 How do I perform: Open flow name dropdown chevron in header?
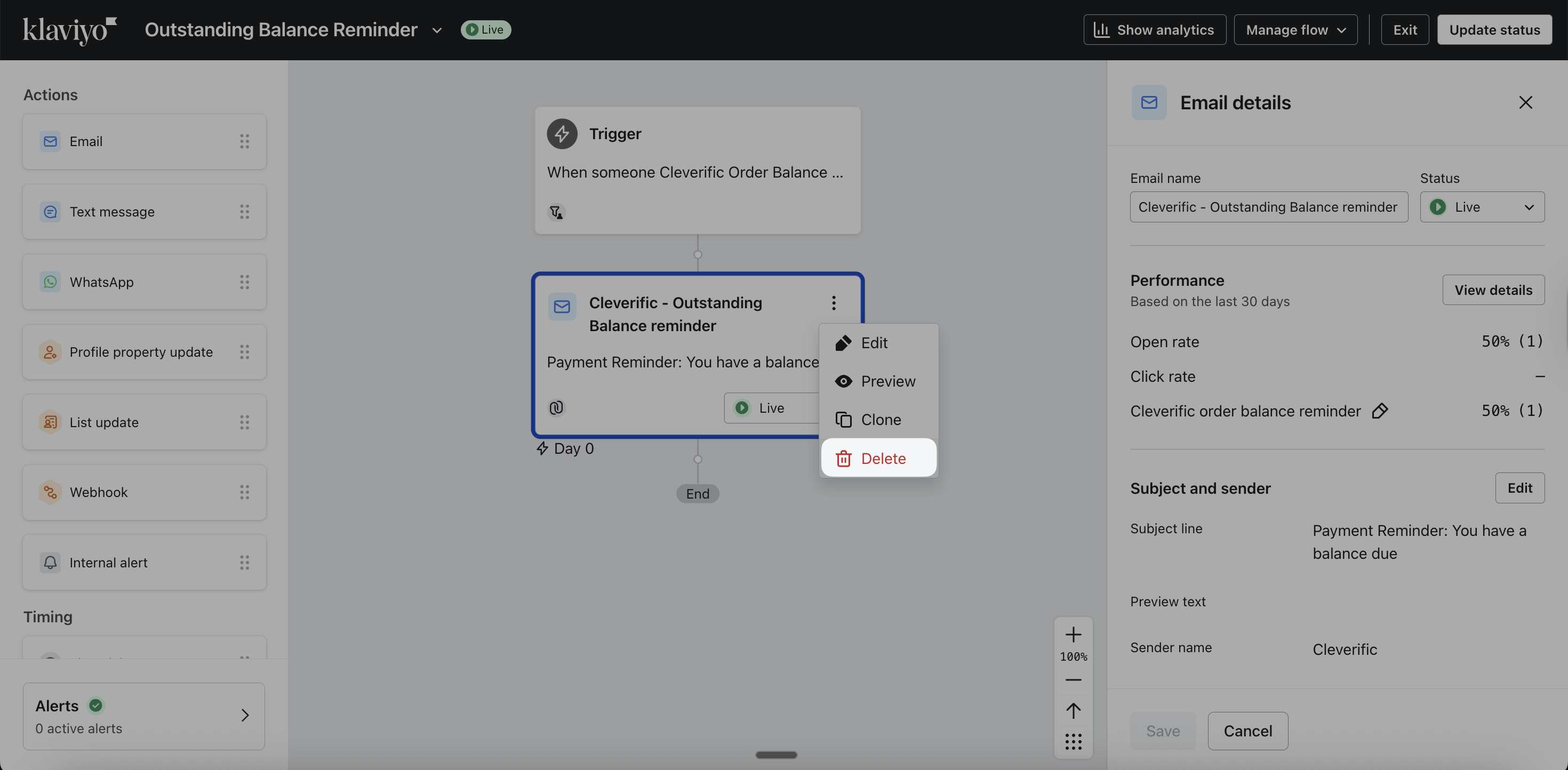tap(436, 30)
